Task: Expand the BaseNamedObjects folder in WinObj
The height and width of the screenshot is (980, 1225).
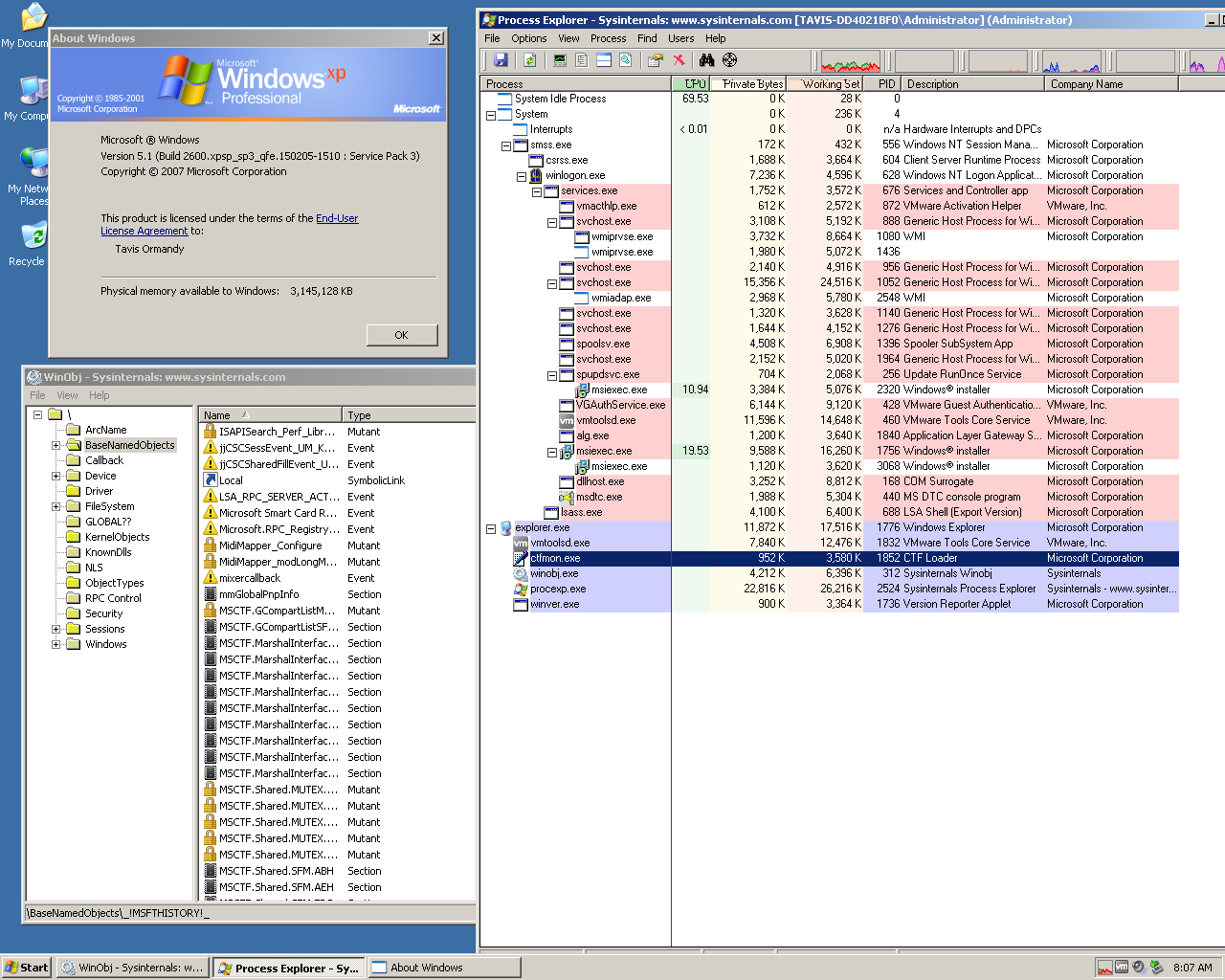Action: (x=56, y=446)
